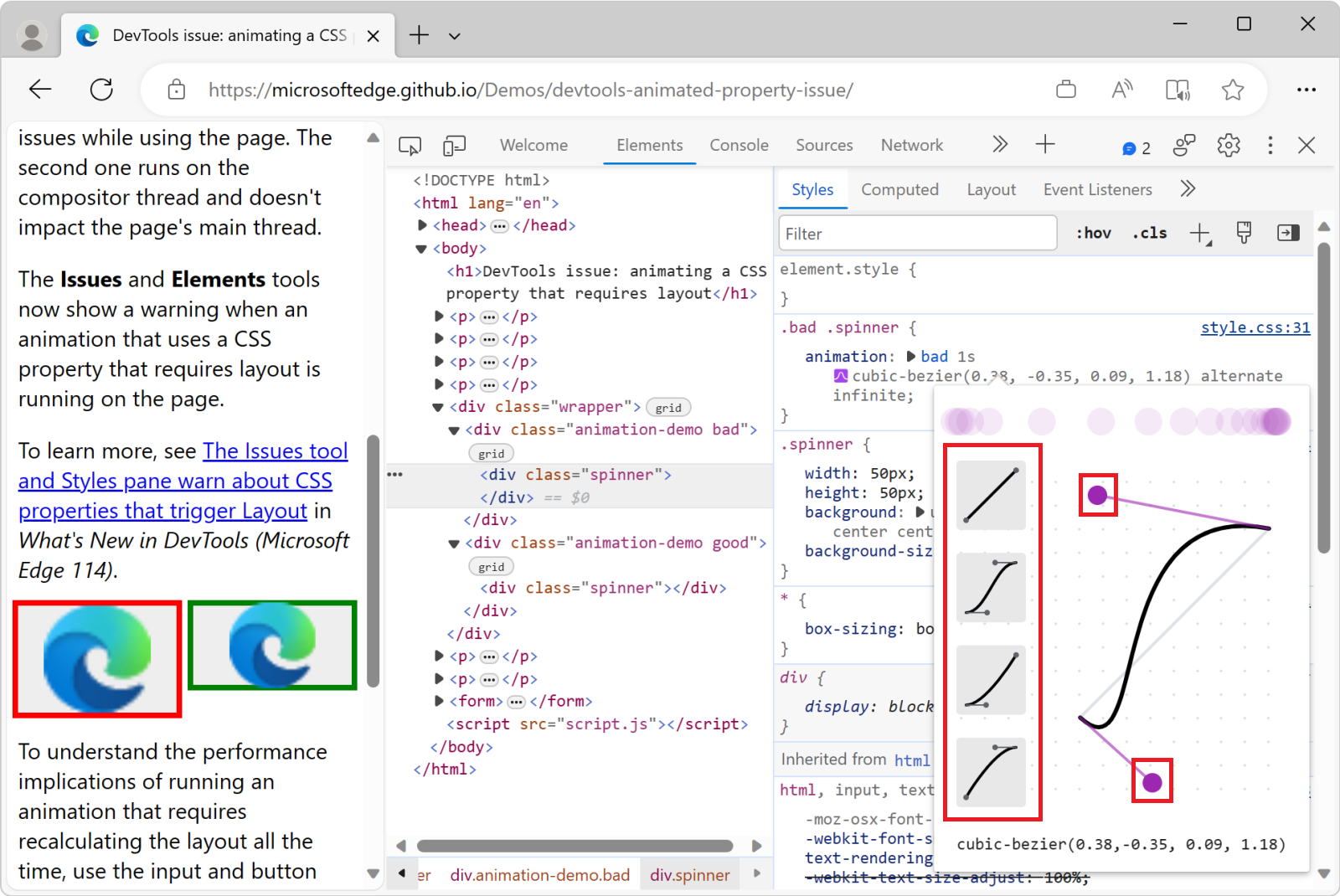Open DevTools settings gear
The width and height of the screenshot is (1340, 896).
(x=1228, y=146)
